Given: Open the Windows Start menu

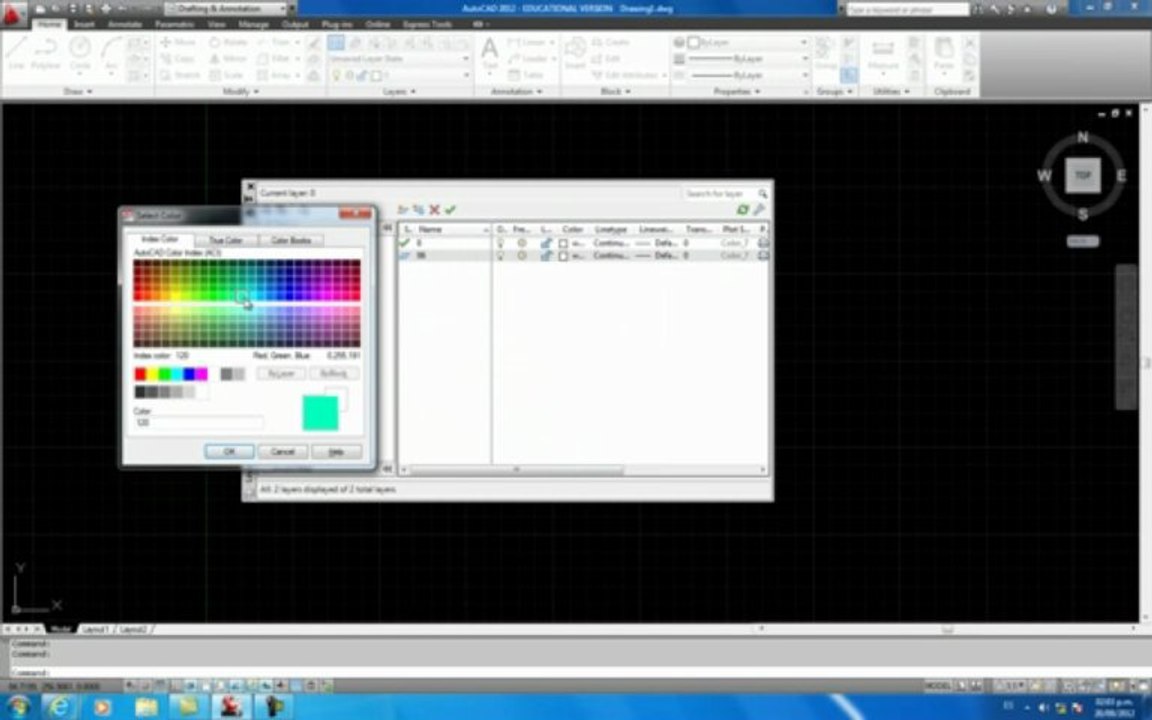Looking at the screenshot, I should [16, 707].
